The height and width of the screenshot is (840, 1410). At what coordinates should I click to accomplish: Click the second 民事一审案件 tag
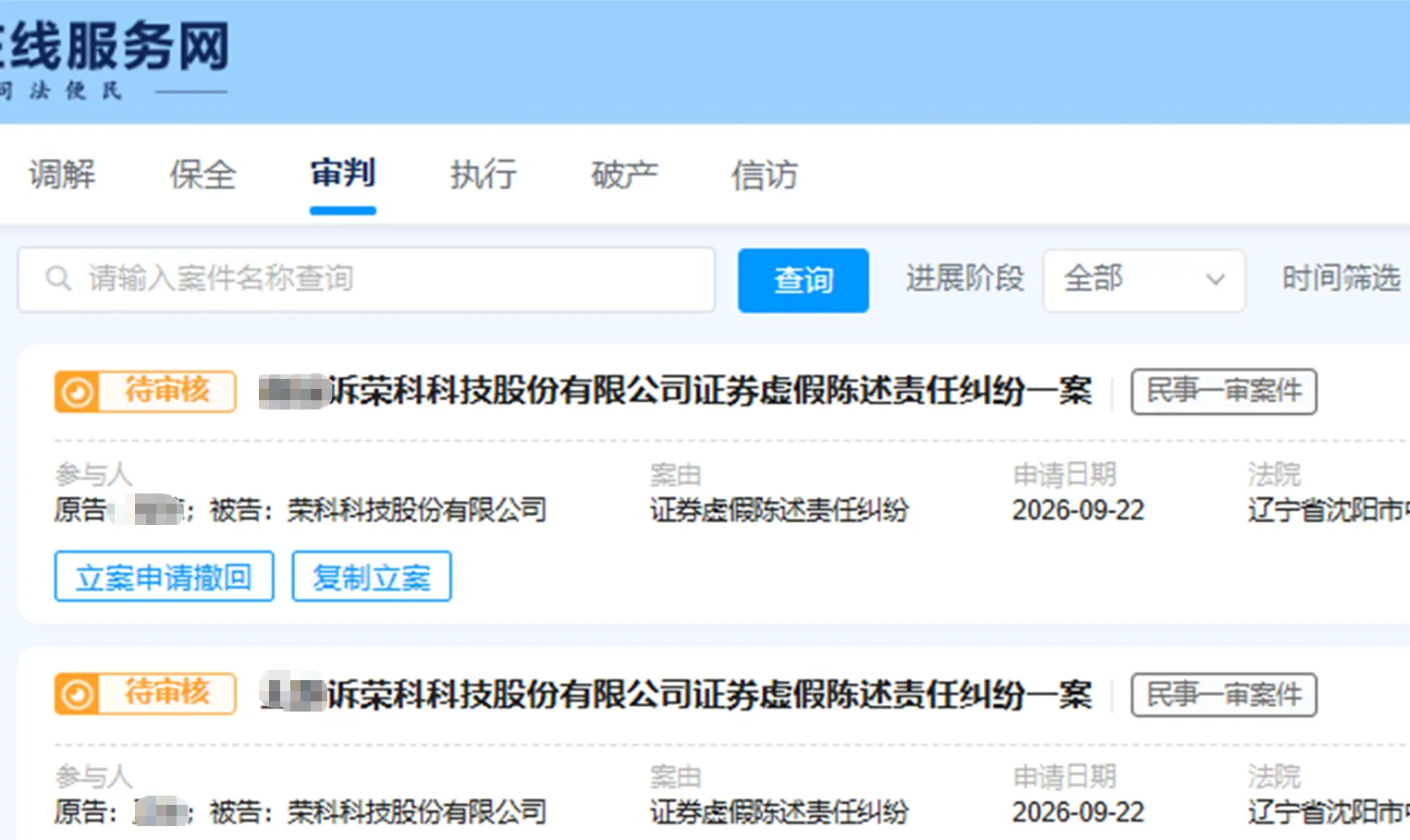click(1224, 695)
